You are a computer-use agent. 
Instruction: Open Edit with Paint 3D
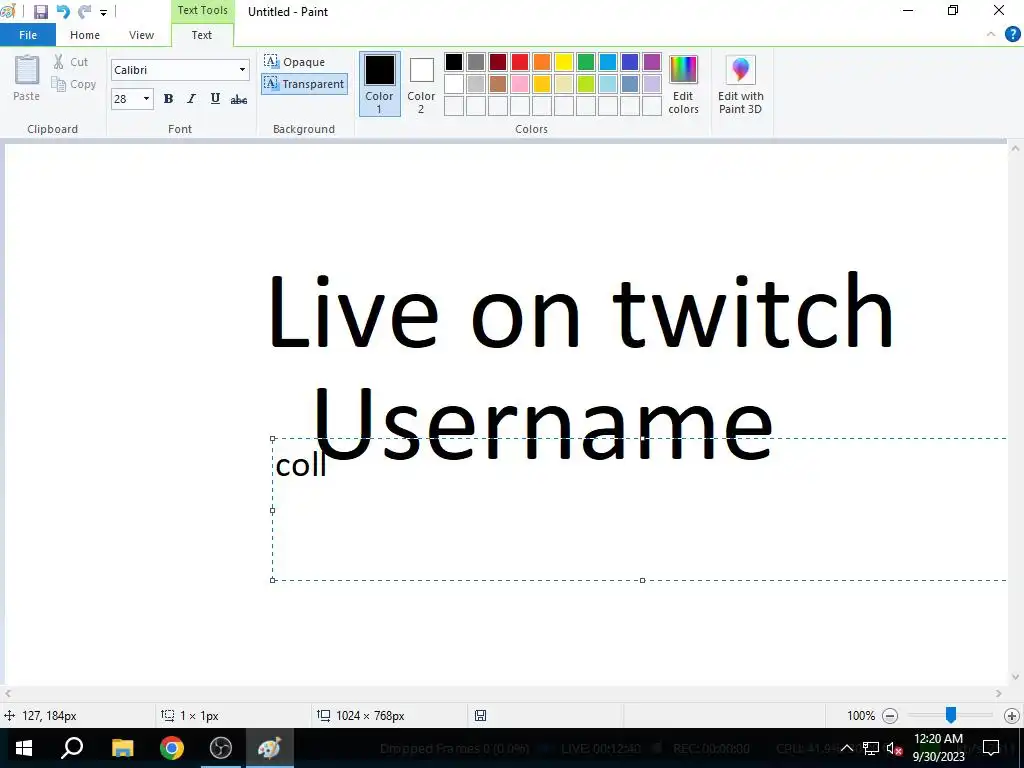(x=741, y=84)
